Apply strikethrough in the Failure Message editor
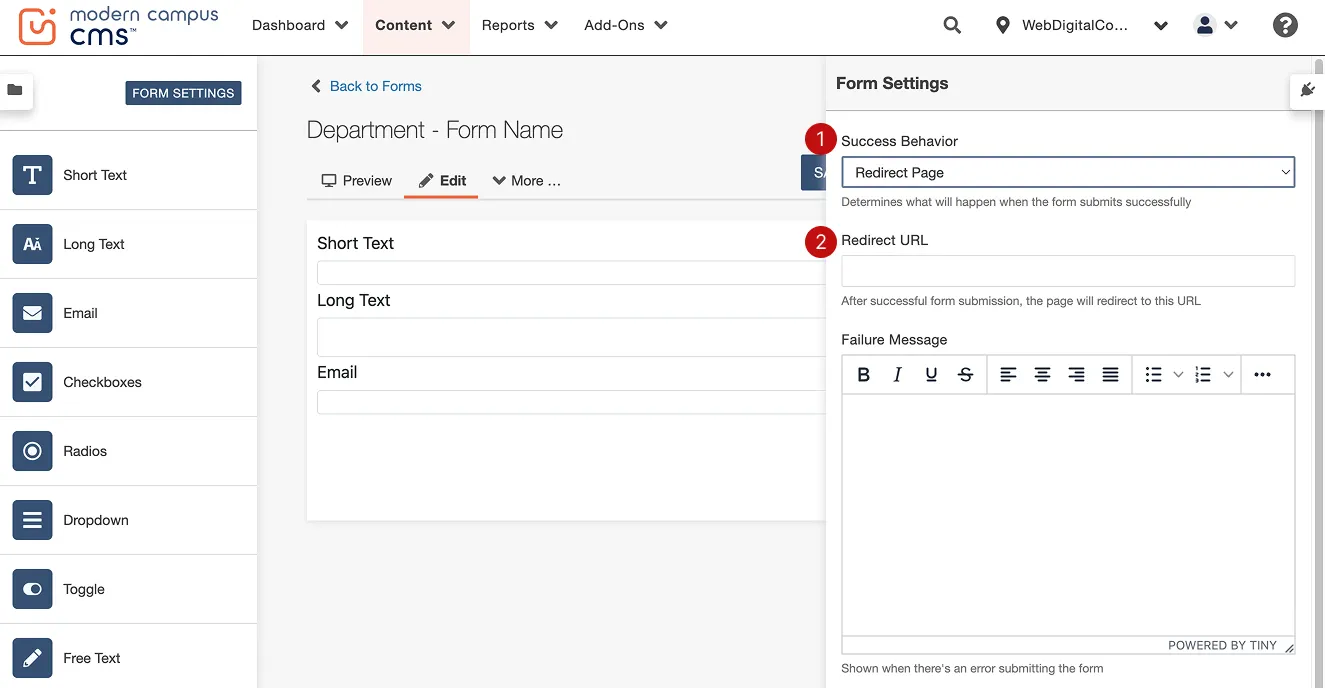This screenshot has height=688, width=1325. point(965,374)
